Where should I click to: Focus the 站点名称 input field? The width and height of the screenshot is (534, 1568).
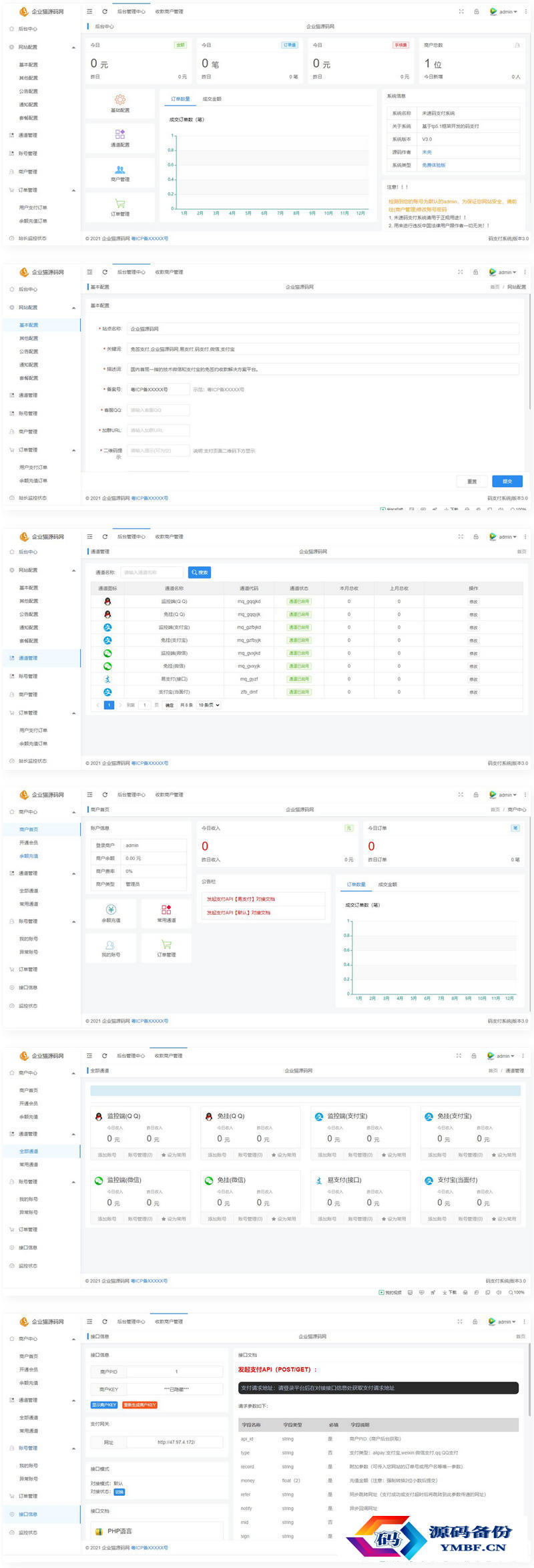tap(323, 329)
